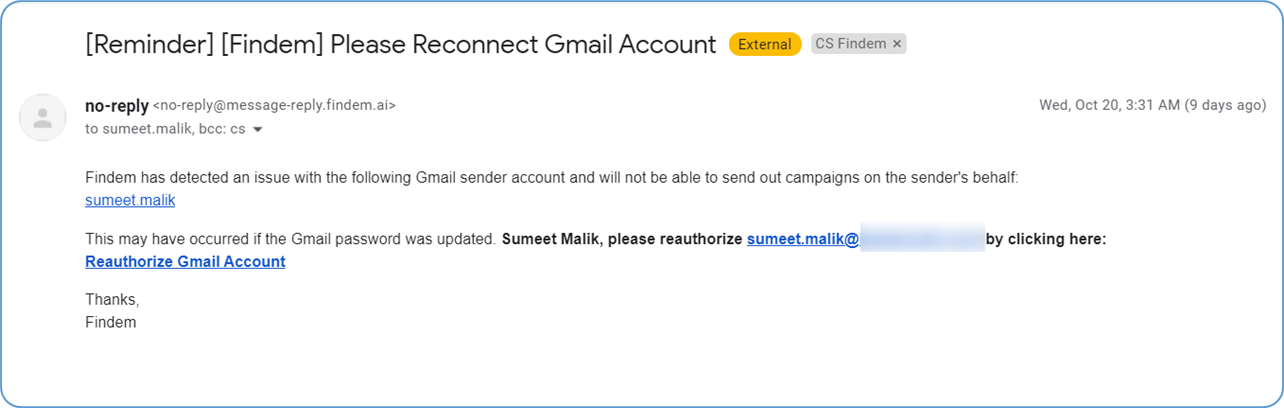Expand recipient details with the dropdown arrow
The height and width of the screenshot is (408, 1284).
[x=258, y=130]
